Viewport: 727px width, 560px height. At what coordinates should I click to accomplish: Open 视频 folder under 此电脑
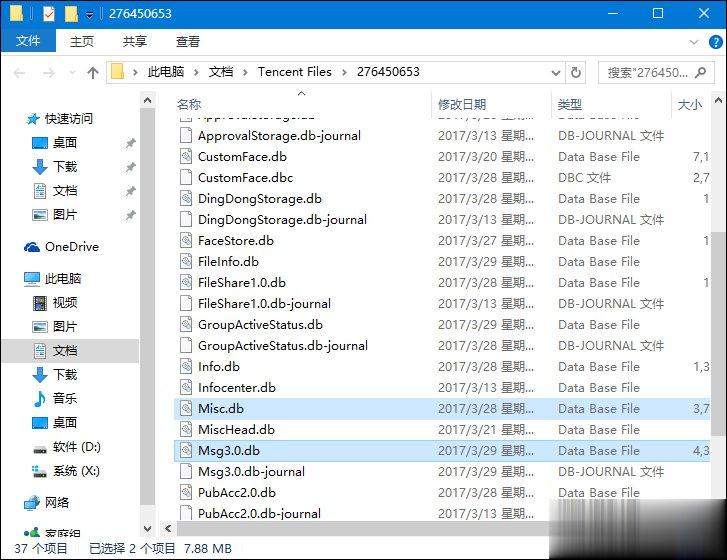[x=55, y=303]
